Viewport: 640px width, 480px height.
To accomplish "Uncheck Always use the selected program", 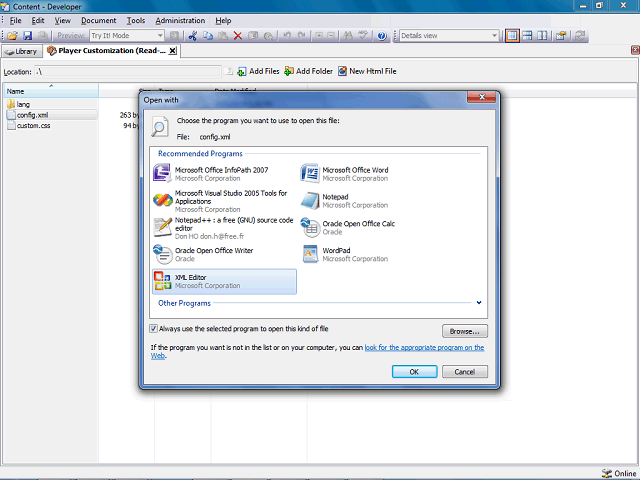I will coord(153,329).
